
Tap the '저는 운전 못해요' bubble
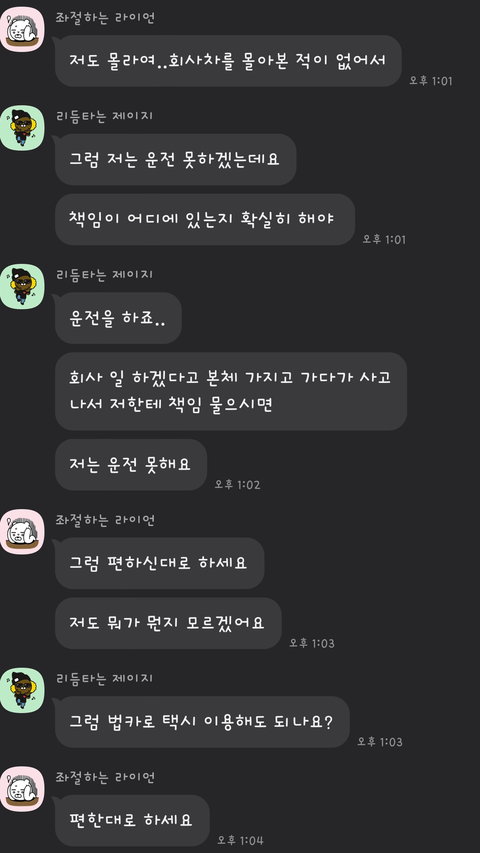coord(131,465)
